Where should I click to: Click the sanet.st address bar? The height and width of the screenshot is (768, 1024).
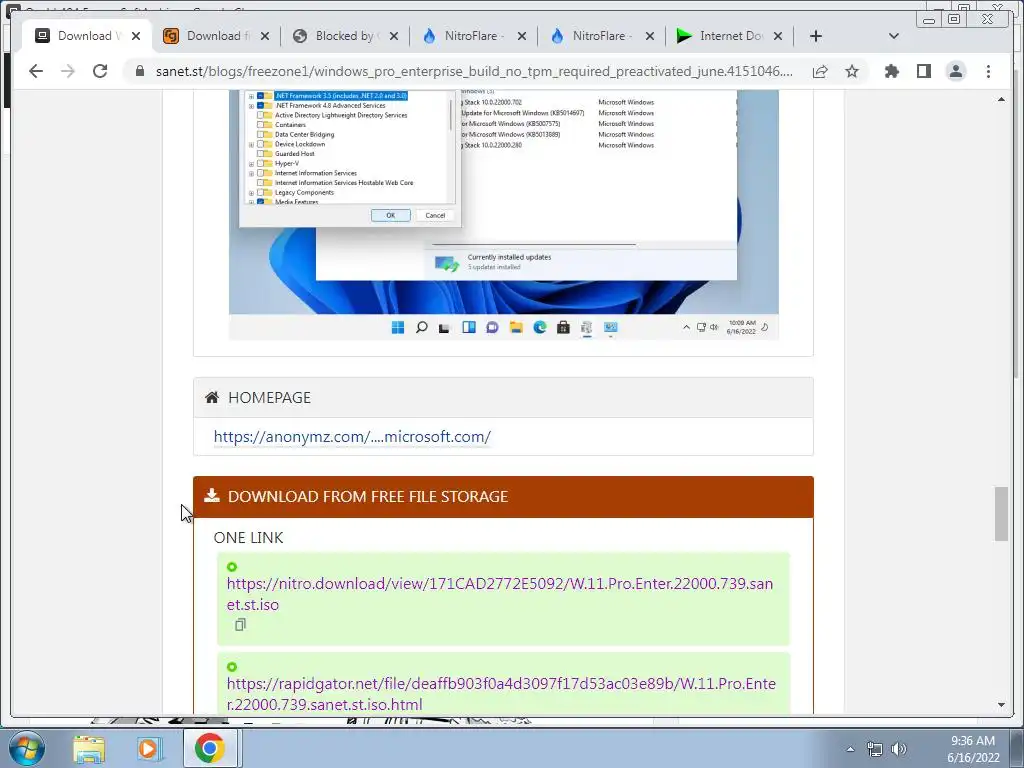(x=474, y=71)
